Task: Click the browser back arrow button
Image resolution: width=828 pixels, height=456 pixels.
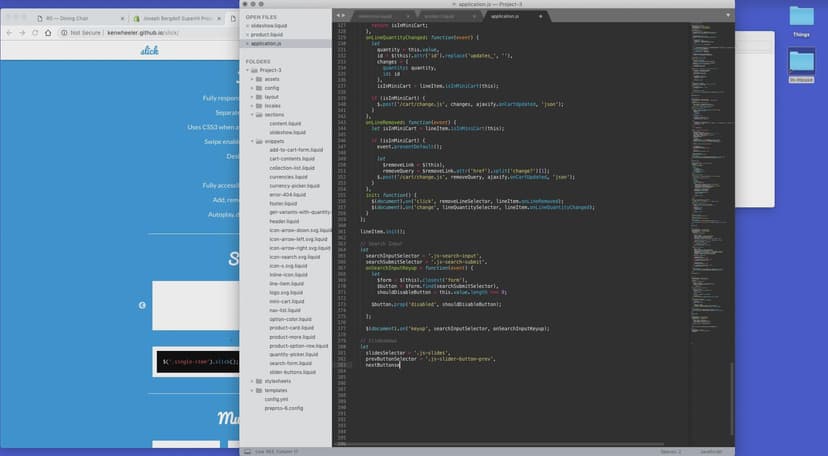Action: (8, 33)
